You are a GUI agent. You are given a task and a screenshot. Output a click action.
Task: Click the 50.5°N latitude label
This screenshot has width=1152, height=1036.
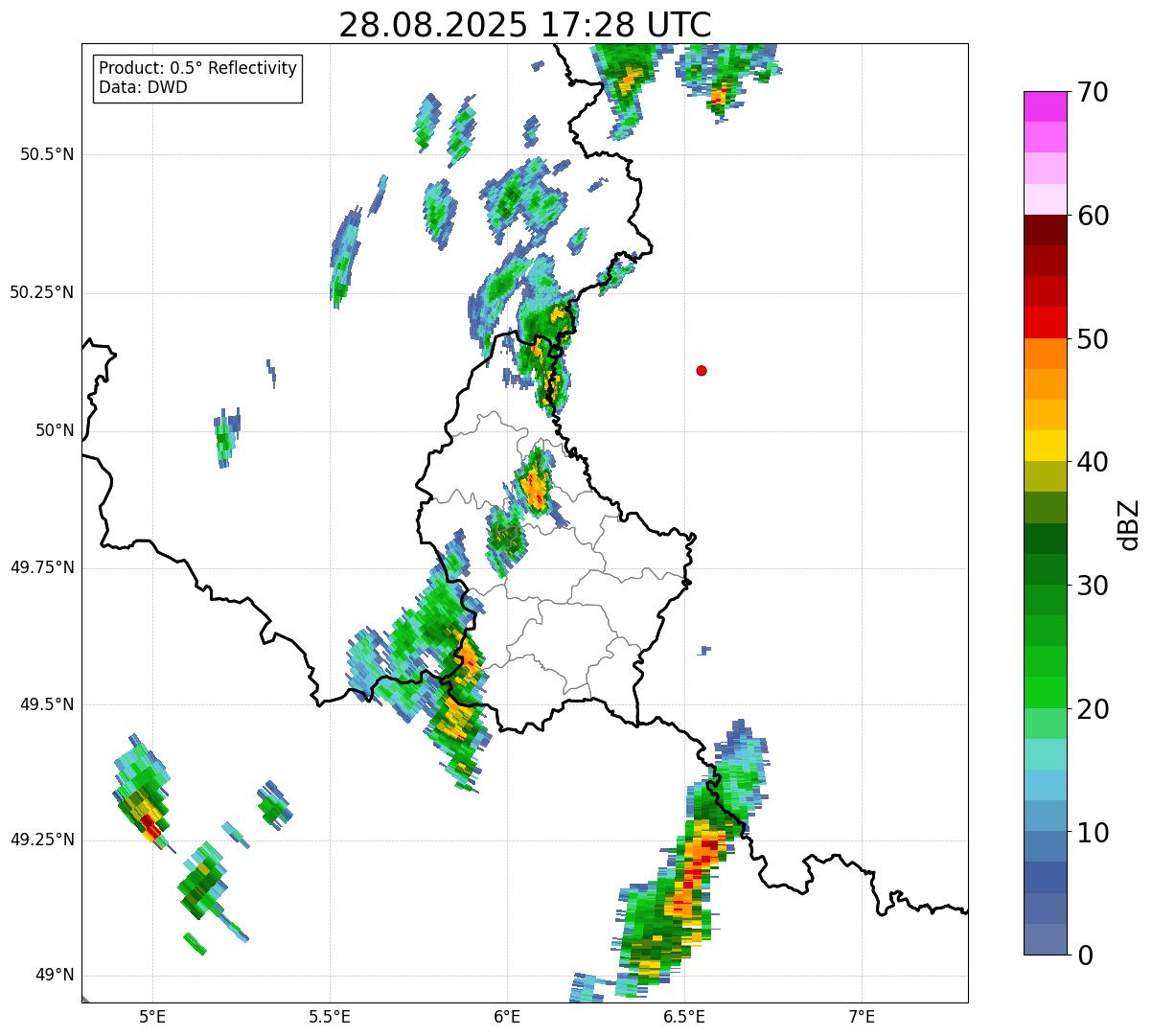(47, 154)
